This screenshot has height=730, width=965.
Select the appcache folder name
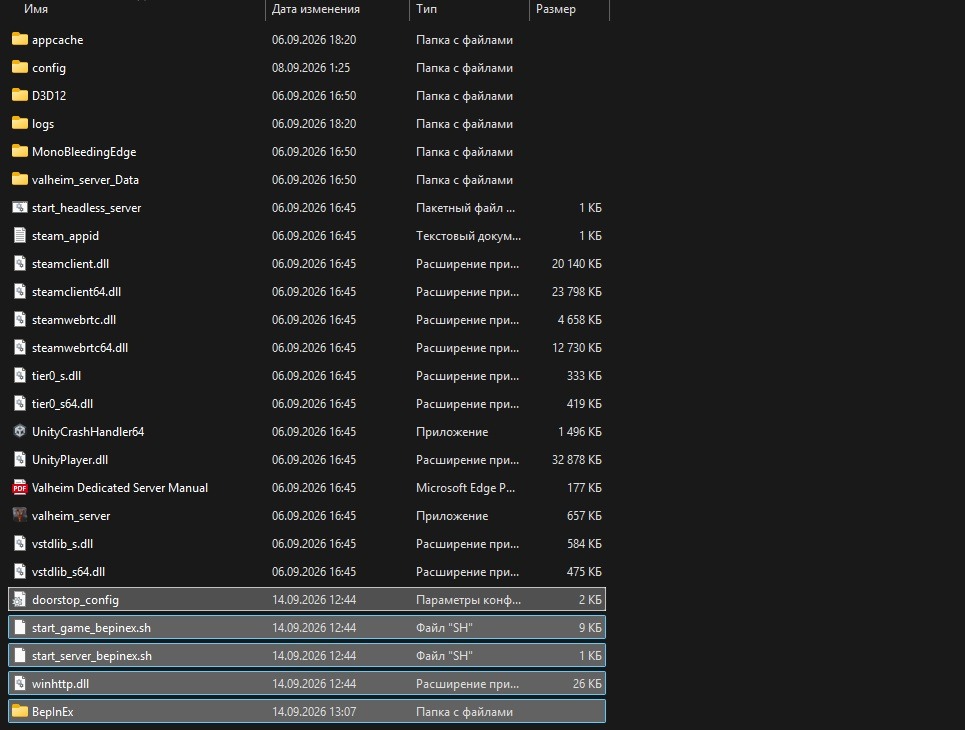57,40
